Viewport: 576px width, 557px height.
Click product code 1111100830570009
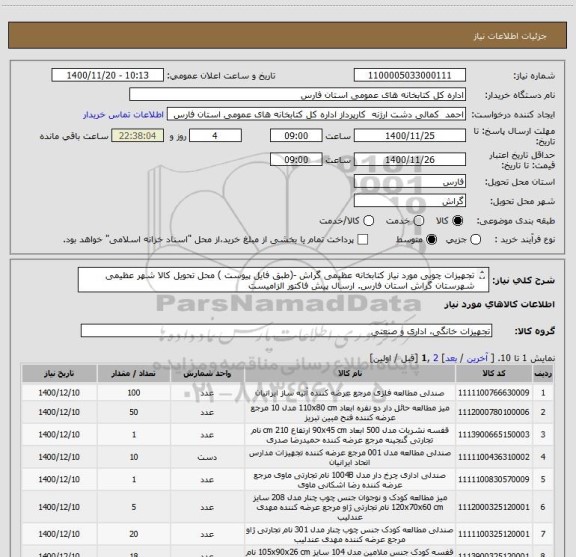[494, 479]
